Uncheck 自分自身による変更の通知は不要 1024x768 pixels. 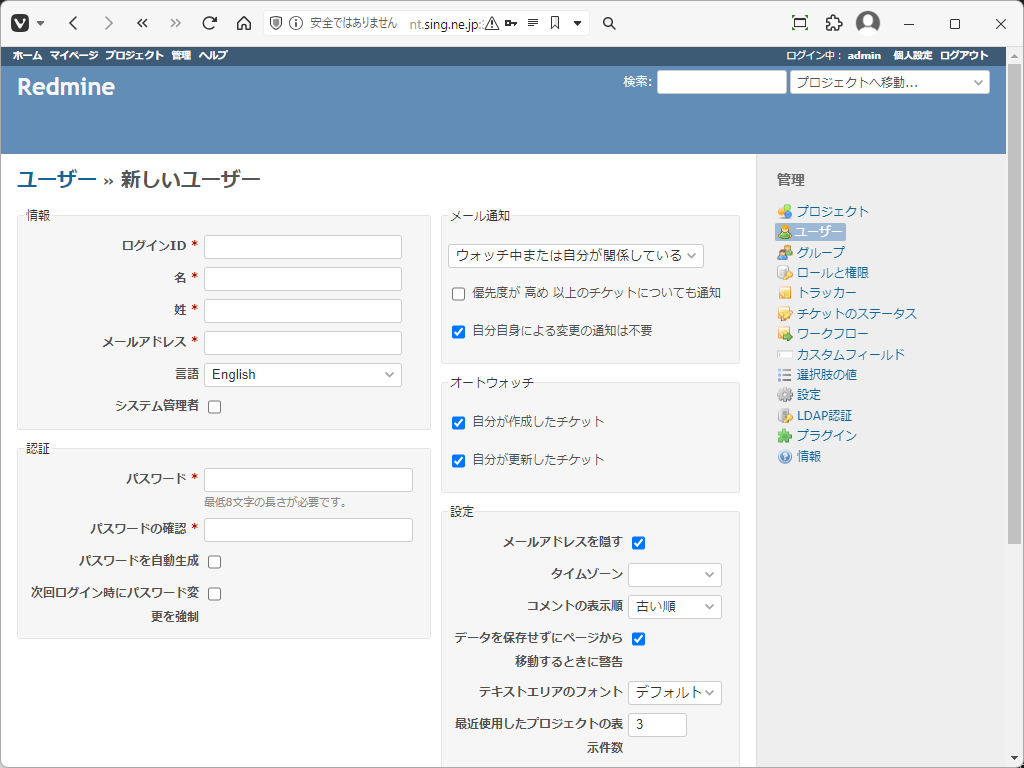click(458, 332)
